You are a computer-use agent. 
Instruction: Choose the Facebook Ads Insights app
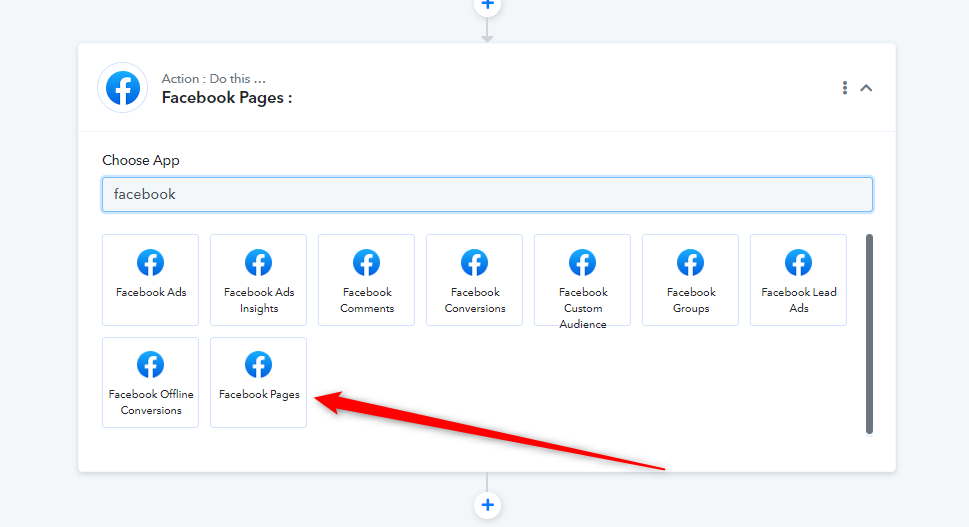(x=258, y=280)
